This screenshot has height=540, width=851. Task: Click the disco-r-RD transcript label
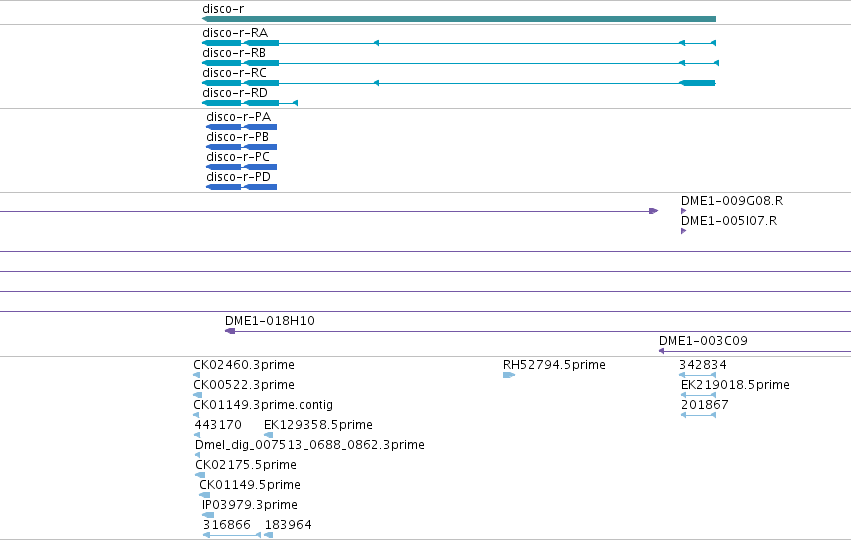pyautogui.click(x=235, y=93)
